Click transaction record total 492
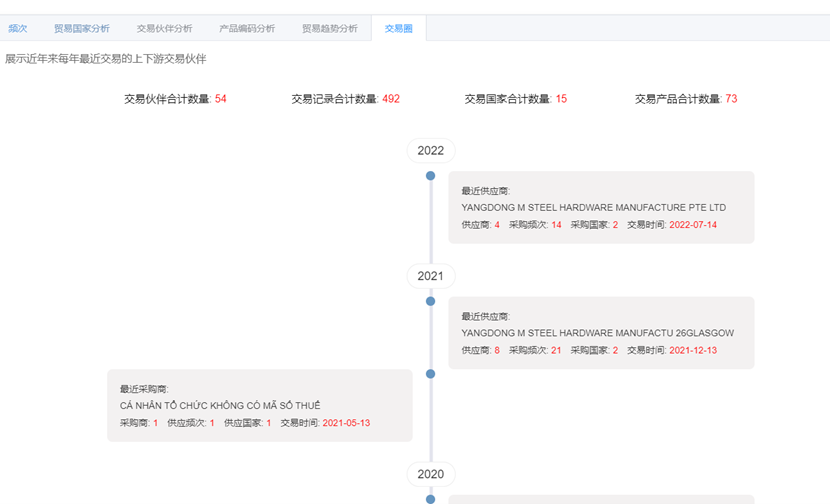The image size is (830, 504). (x=391, y=99)
